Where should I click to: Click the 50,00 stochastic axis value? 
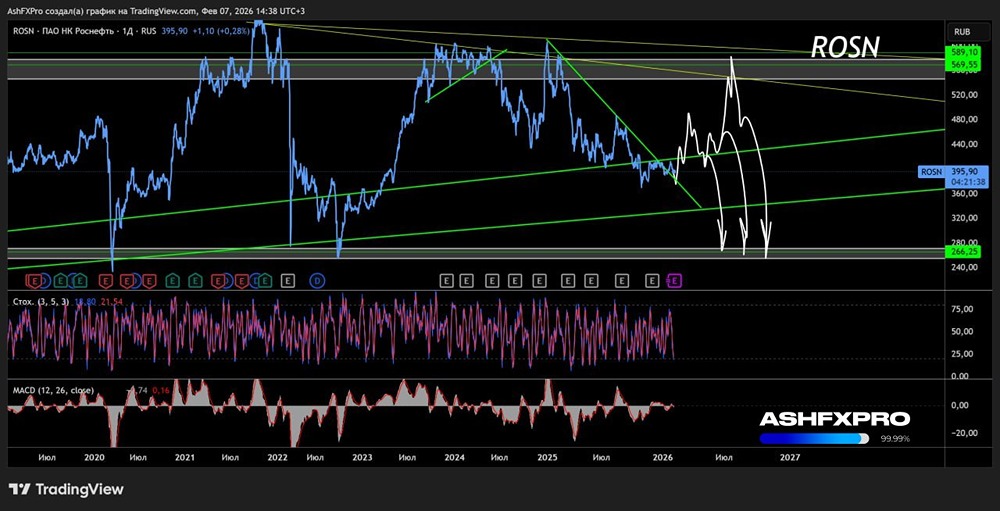(x=964, y=332)
